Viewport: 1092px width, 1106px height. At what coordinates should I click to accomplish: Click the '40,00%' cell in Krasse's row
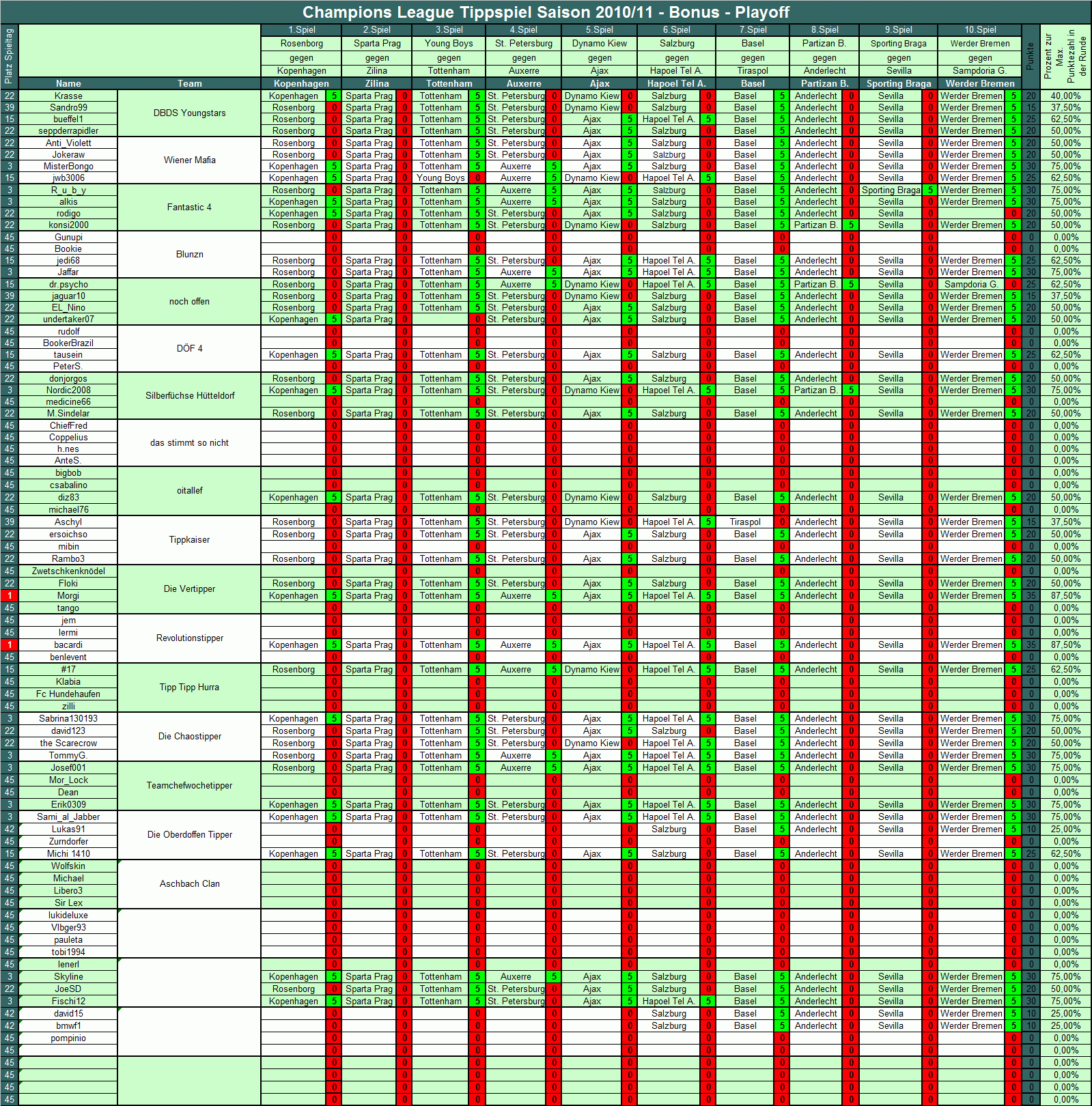(1065, 96)
